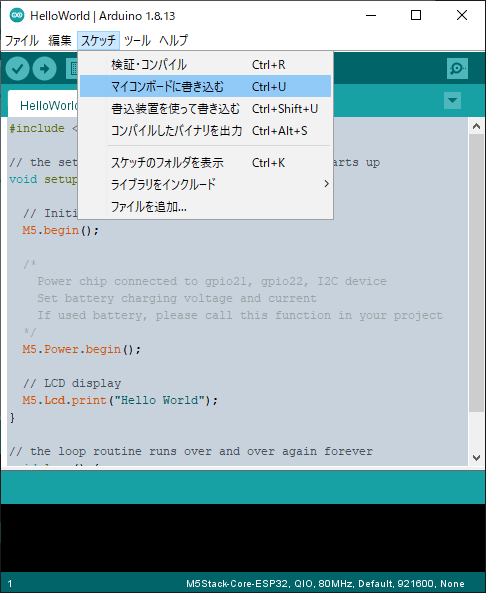The image size is (486, 593).
Task: Minimize the Arduino window
Action: point(371,16)
